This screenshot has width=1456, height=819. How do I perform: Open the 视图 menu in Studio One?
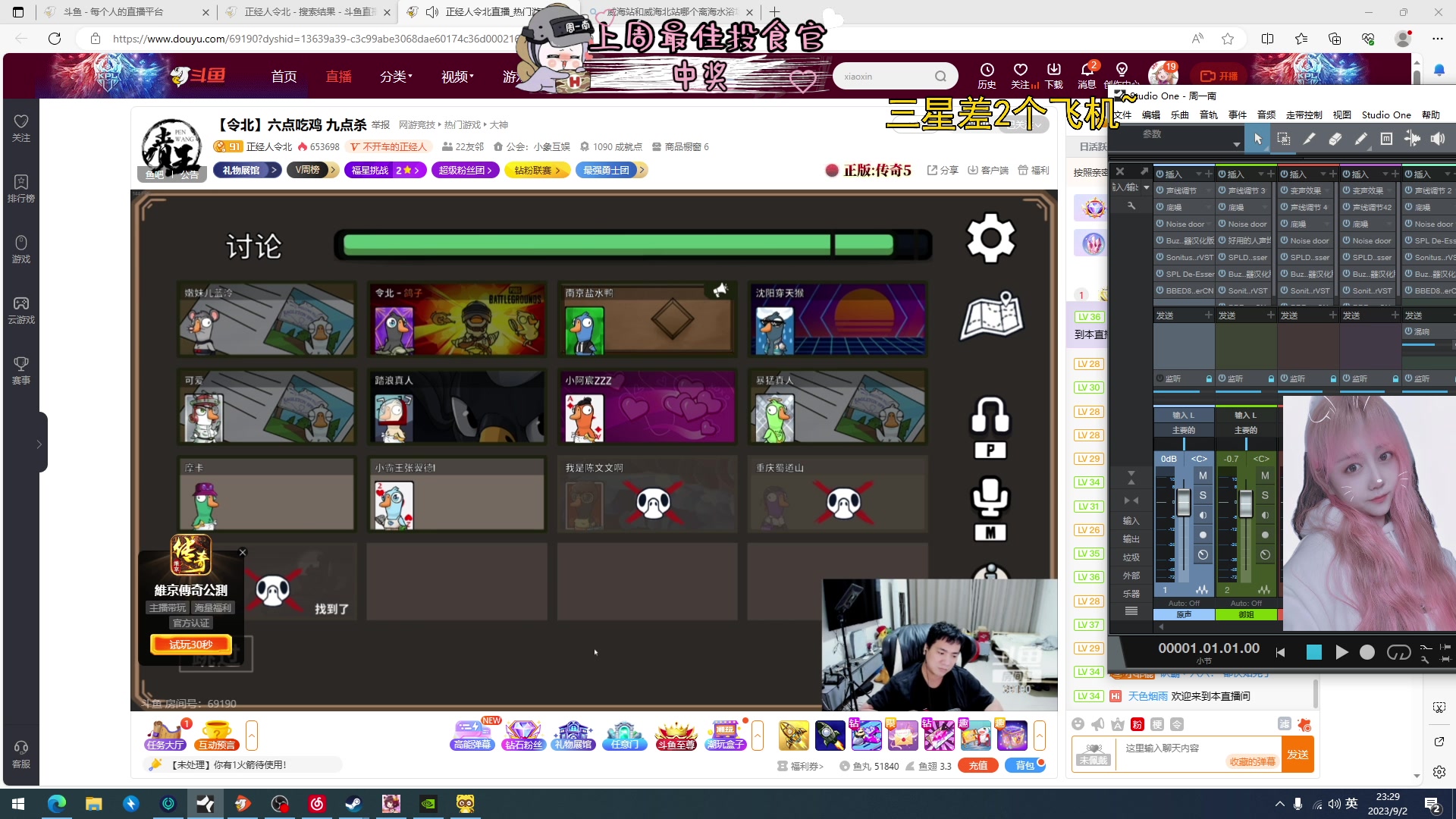click(x=1342, y=115)
